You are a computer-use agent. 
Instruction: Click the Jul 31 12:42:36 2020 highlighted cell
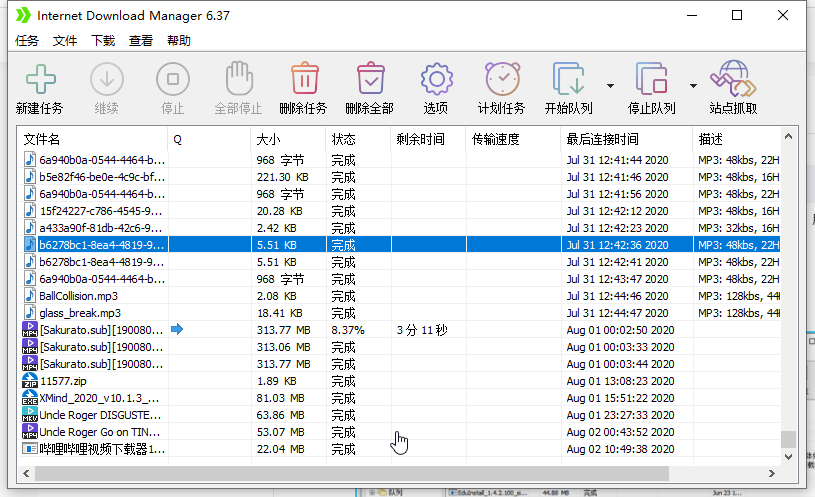tap(617, 245)
